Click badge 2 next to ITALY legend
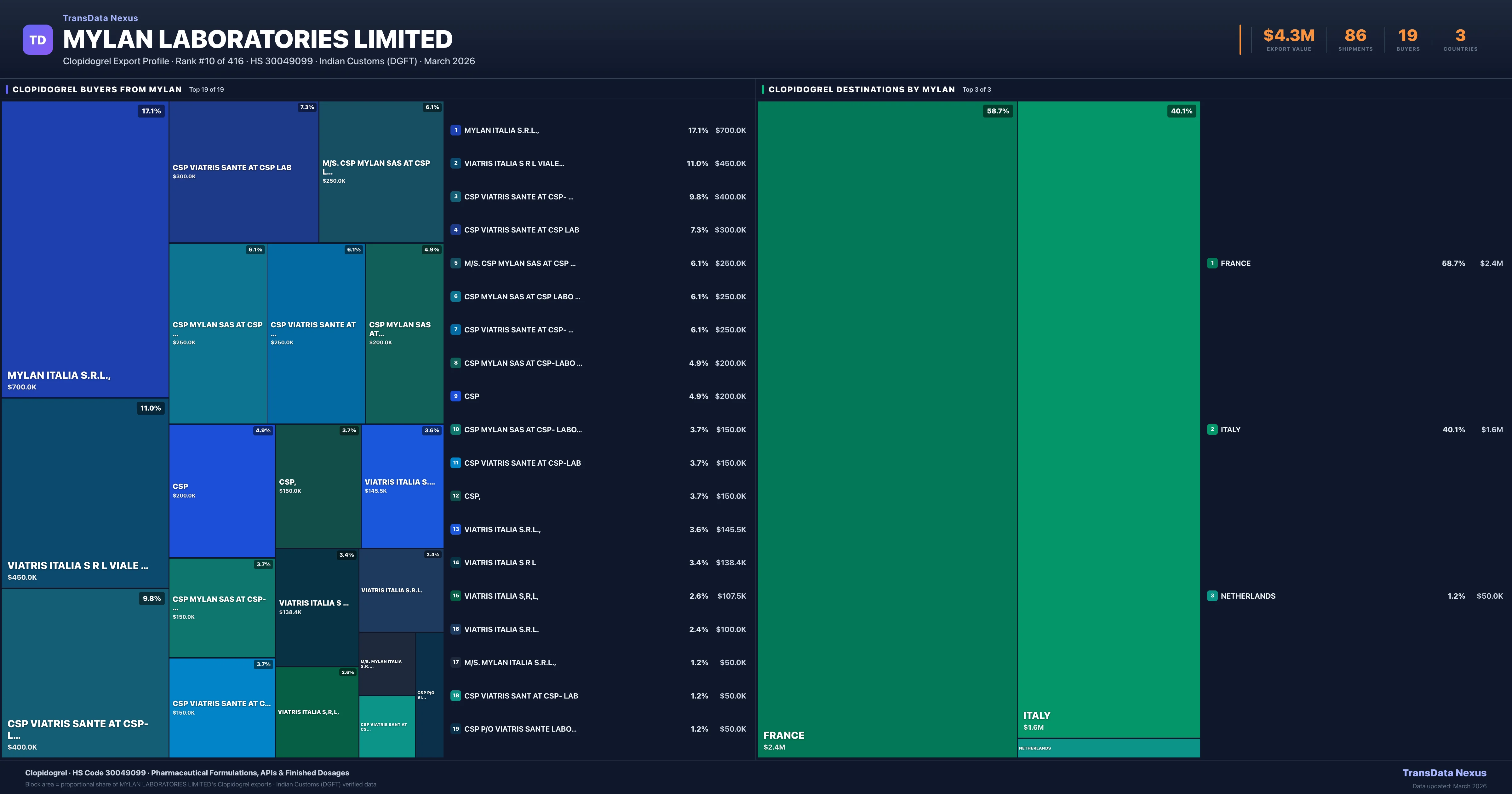Viewport: 1512px width, 794px height. coord(1212,429)
